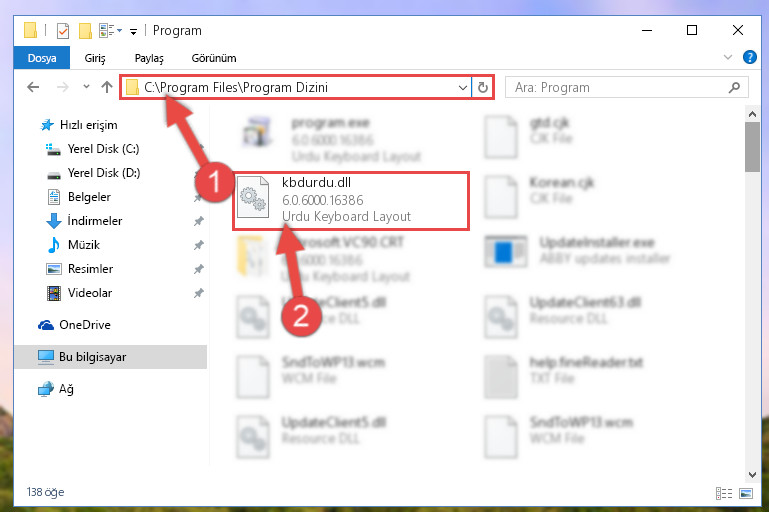Expand the address bar history dropdown
The height and width of the screenshot is (512, 769).
click(x=462, y=88)
